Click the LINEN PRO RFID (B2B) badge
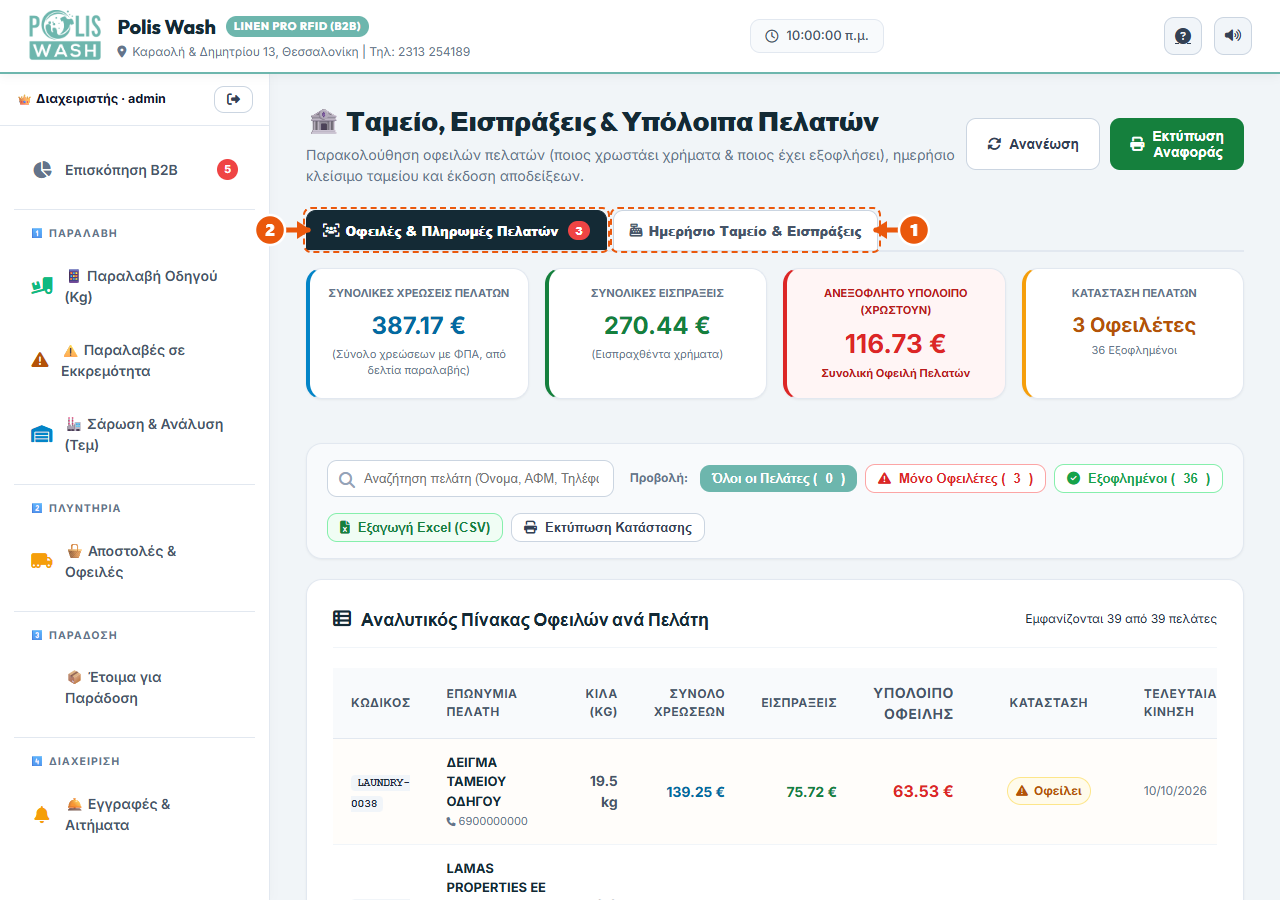The image size is (1280, 900). (298, 26)
